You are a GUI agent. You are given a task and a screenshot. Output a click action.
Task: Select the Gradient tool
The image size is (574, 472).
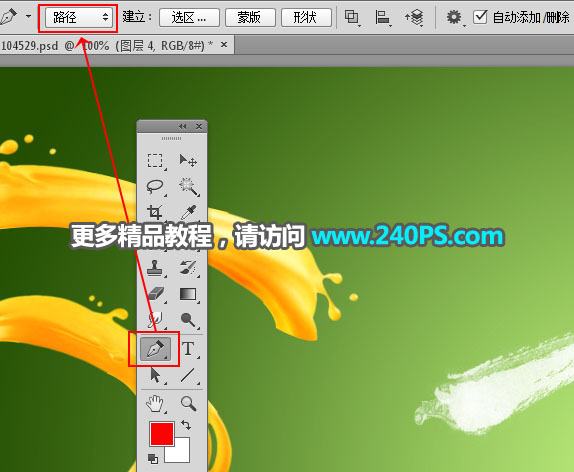point(188,294)
